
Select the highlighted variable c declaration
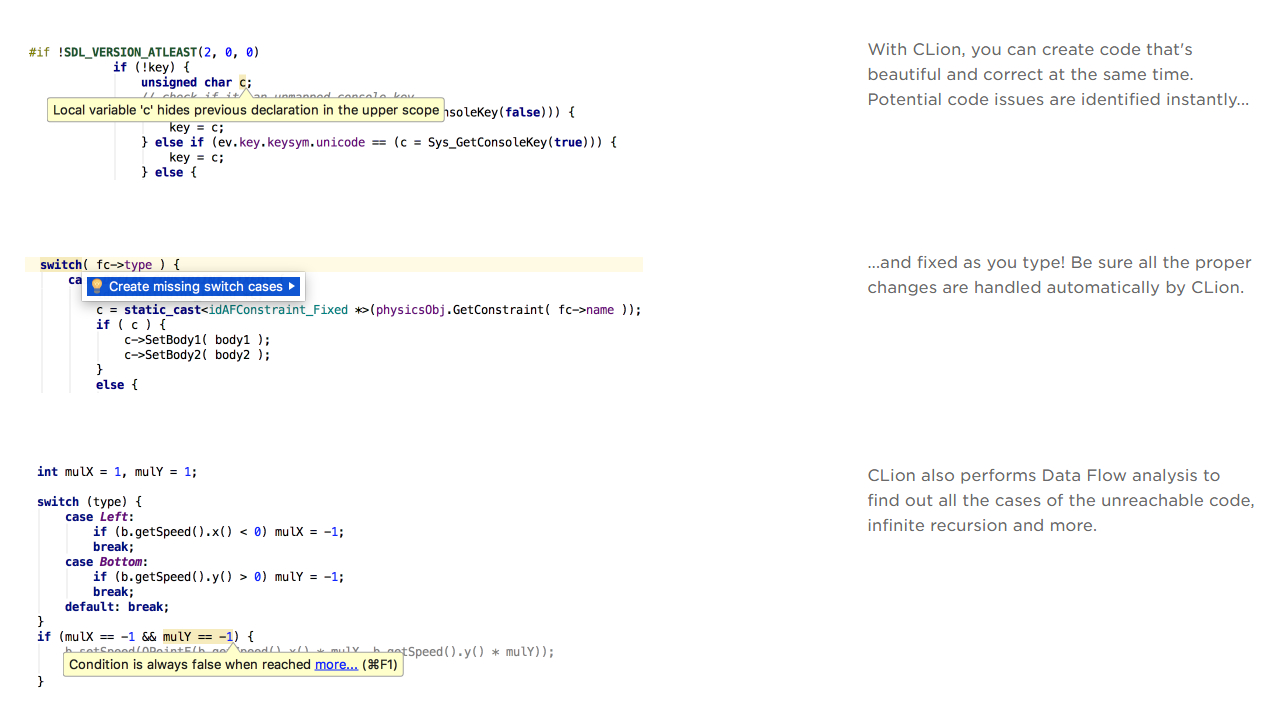tap(243, 82)
